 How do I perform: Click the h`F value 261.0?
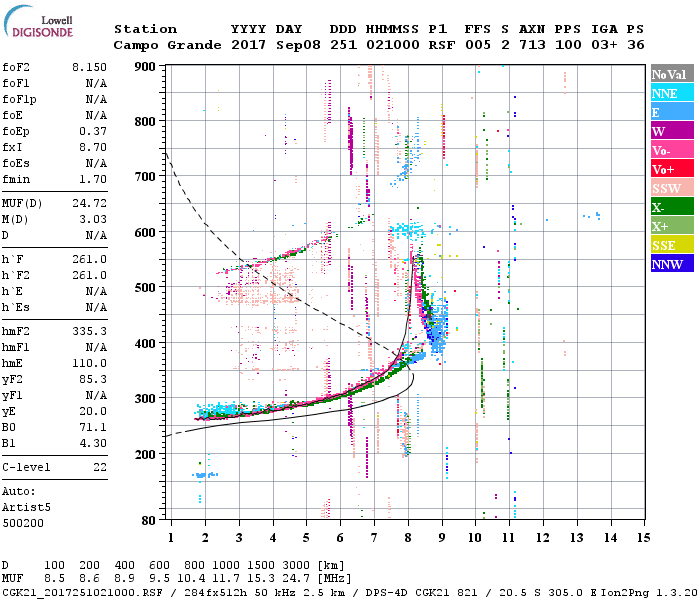pos(89,259)
